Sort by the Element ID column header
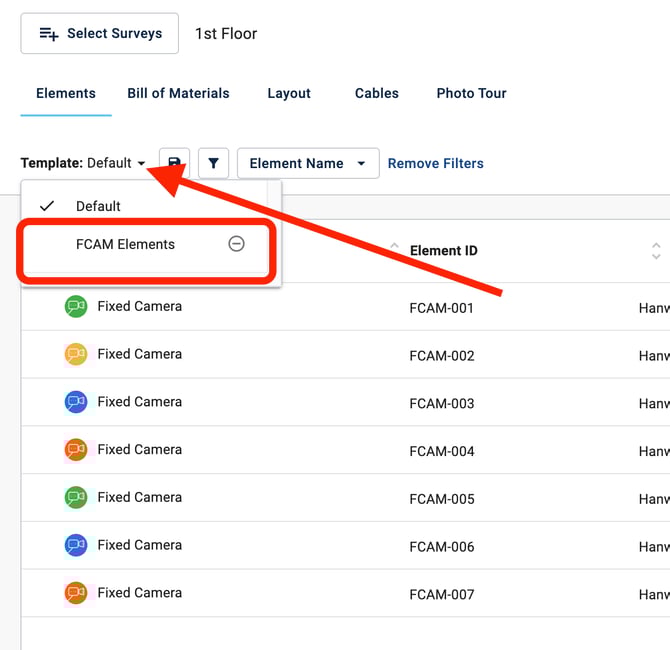This screenshot has height=650, width=670. click(x=443, y=251)
